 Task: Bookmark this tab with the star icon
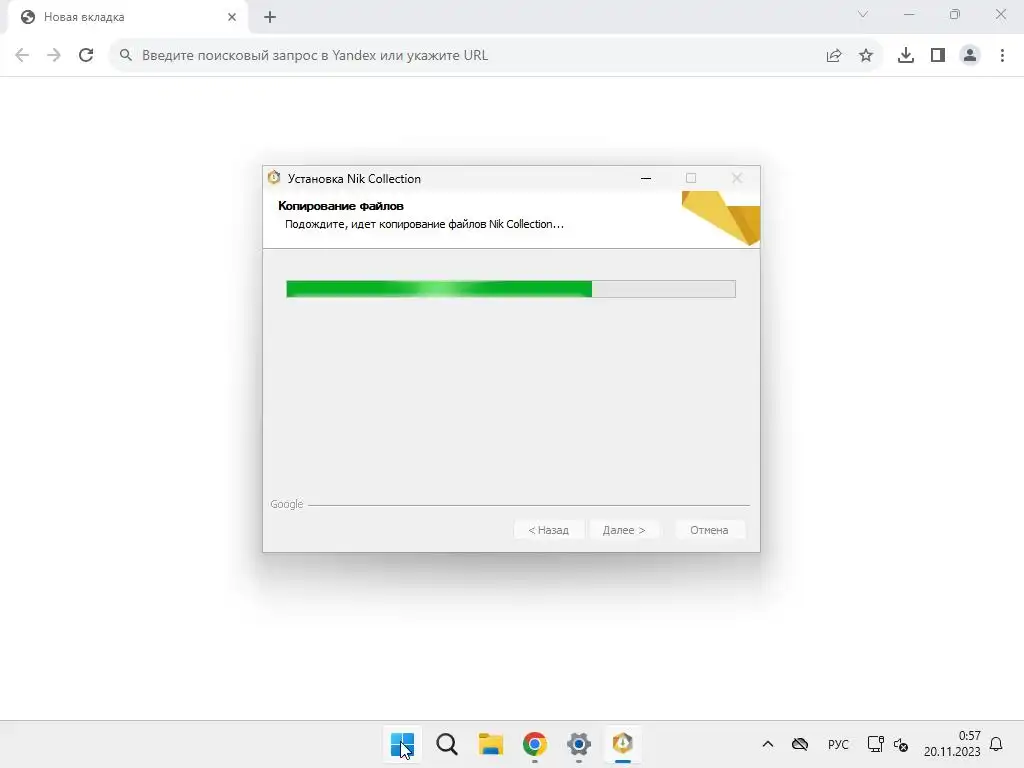(x=866, y=56)
